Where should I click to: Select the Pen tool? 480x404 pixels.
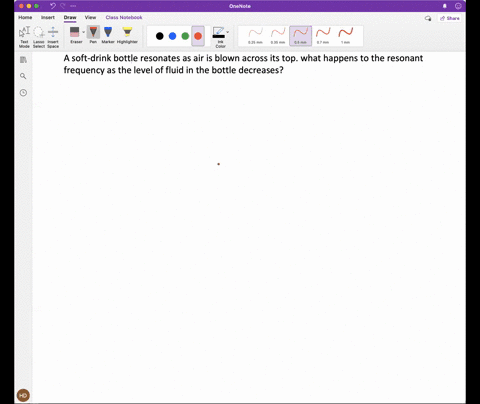(x=93, y=35)
